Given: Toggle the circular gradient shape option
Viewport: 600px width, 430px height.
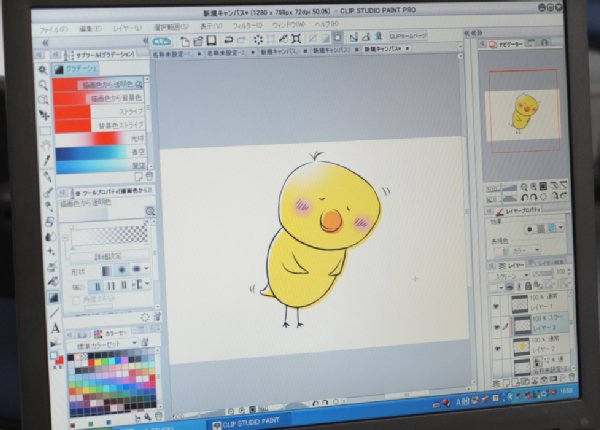Looking at the screenshot, I should pos(122,270).
